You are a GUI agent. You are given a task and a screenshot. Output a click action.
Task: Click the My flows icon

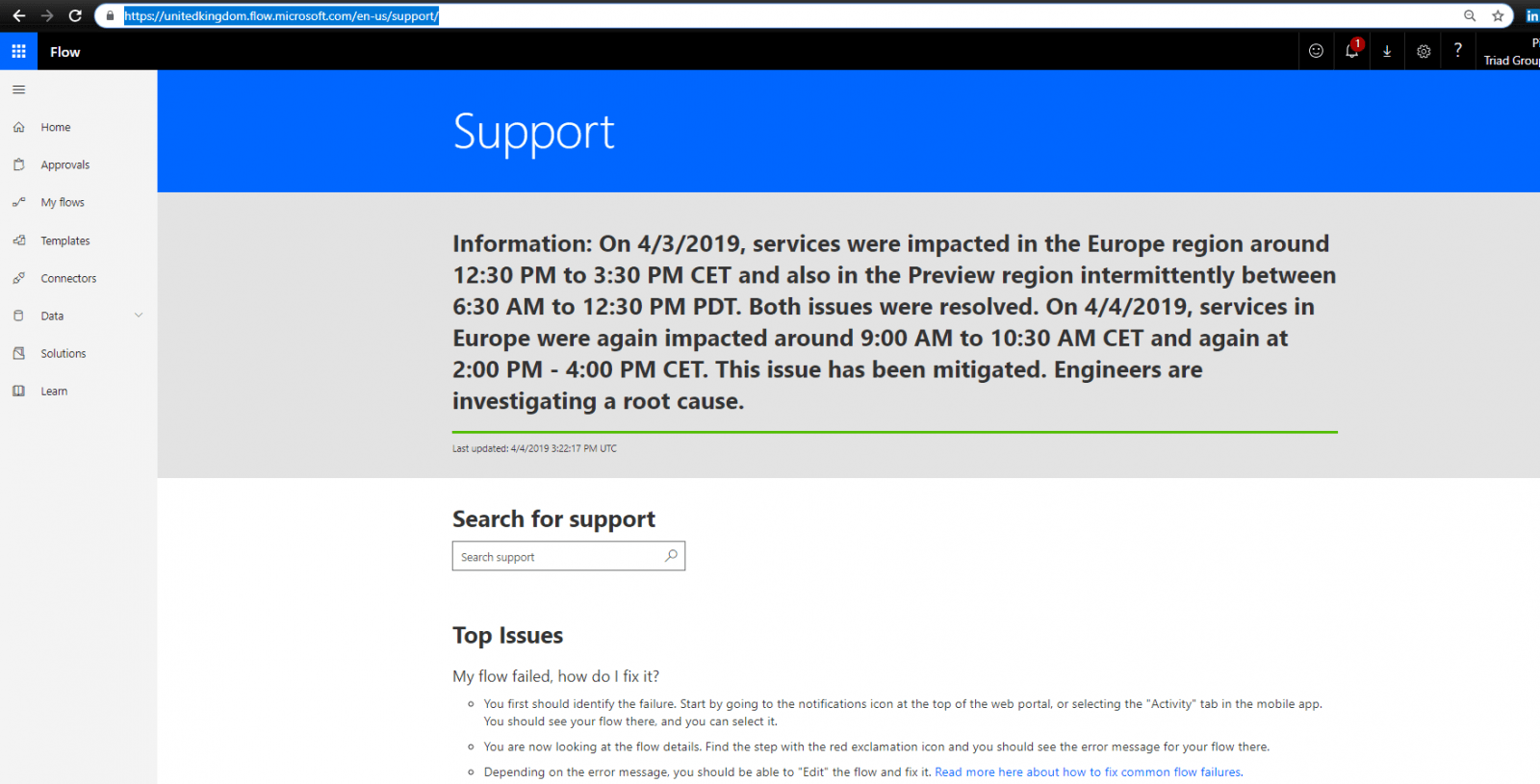[x=18, y=202]
